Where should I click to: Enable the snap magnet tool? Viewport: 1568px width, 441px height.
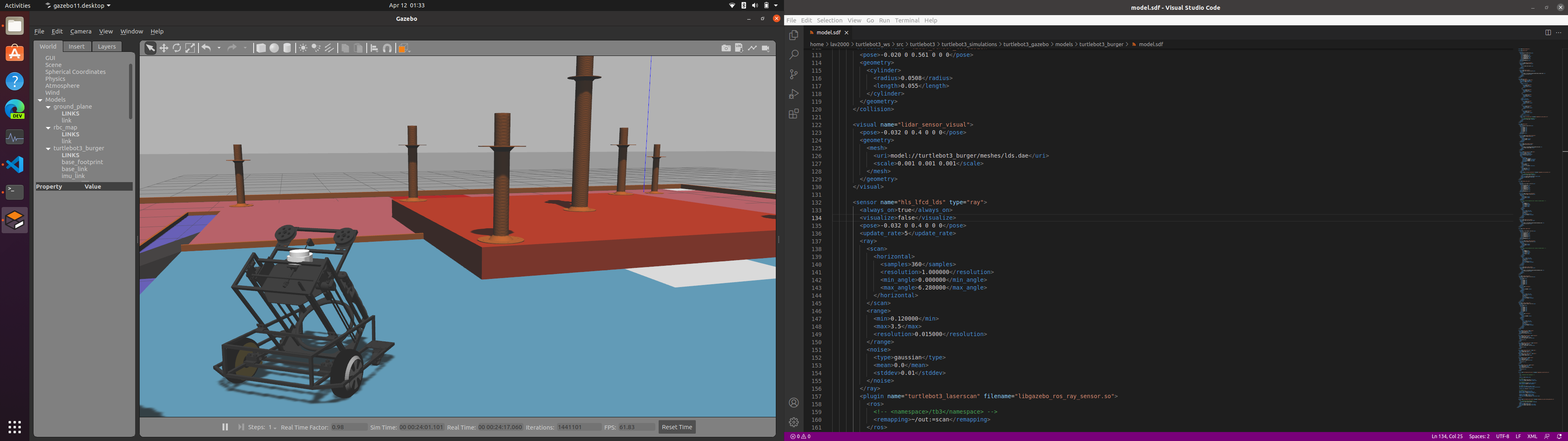[x=388, y=48]
